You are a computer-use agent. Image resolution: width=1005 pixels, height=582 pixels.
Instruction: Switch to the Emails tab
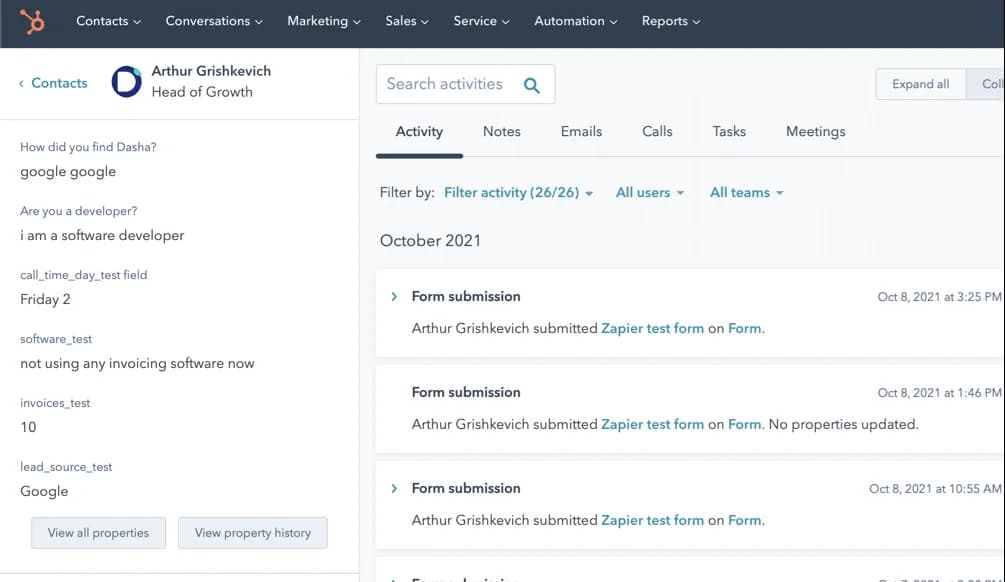tap(581, 131)
